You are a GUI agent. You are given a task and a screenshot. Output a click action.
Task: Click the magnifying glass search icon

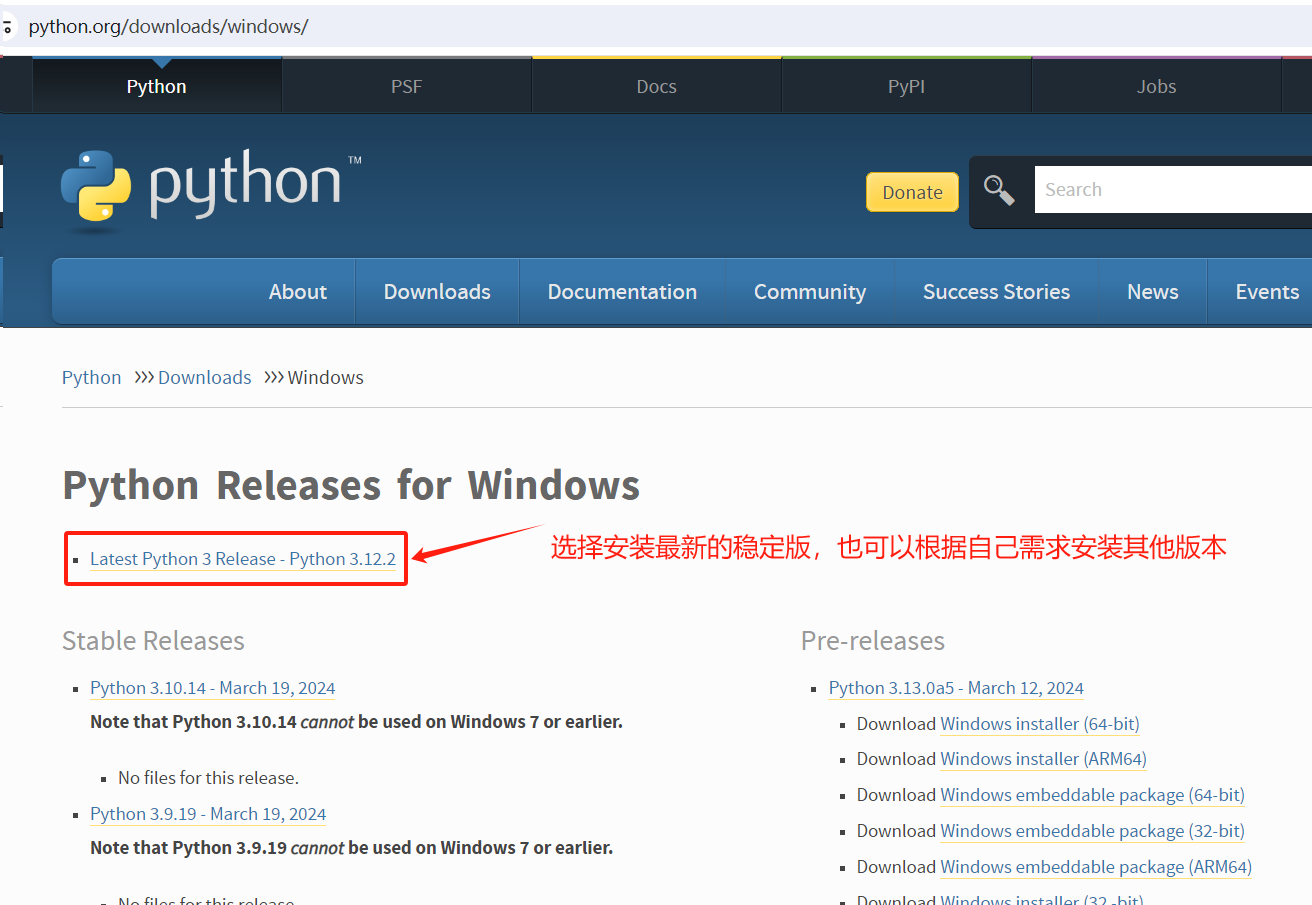pyautogui.click(x=998, y=190)
